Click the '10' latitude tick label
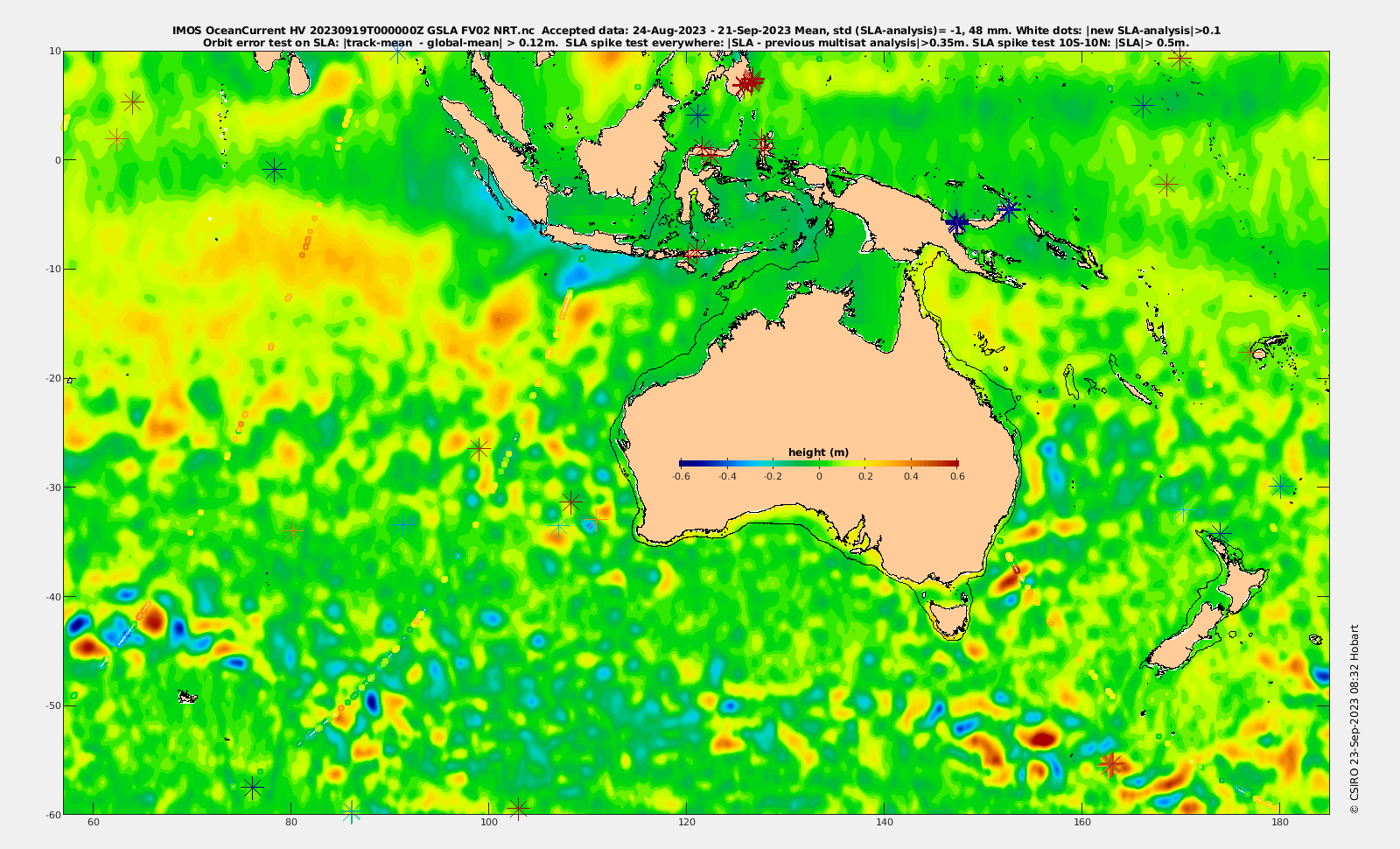Screen dimensions: 1400x849 [55, 51]
